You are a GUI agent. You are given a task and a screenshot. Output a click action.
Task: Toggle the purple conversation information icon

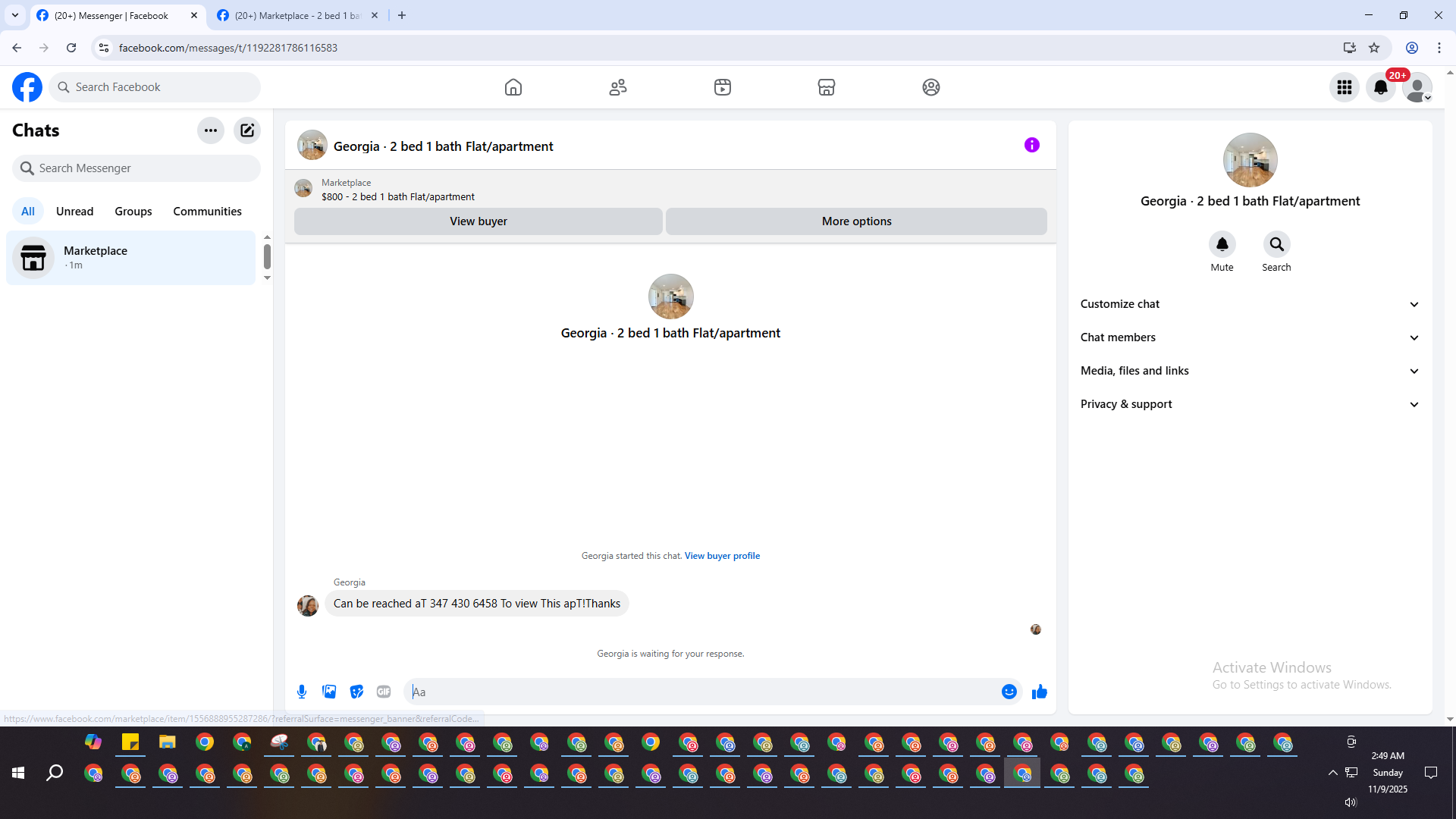[1031, 145]
